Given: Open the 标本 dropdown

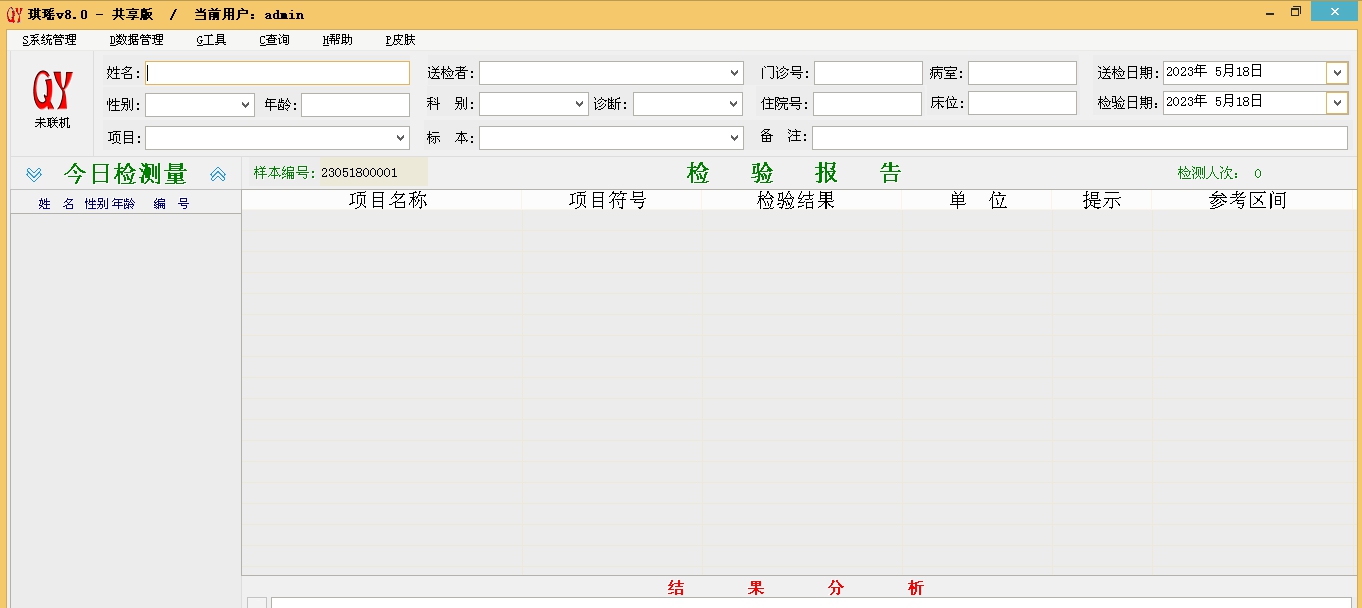Looking at the screenshot, I should click(x=732, y=138).
